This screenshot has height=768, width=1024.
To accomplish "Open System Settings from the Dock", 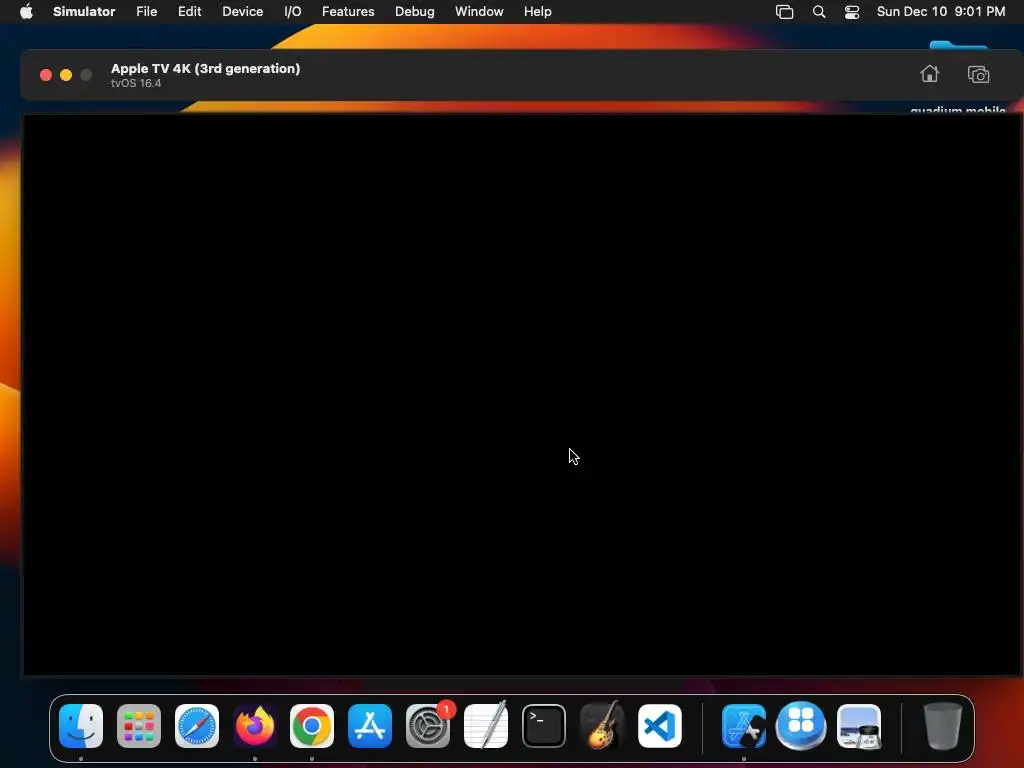I will (428, 726).
